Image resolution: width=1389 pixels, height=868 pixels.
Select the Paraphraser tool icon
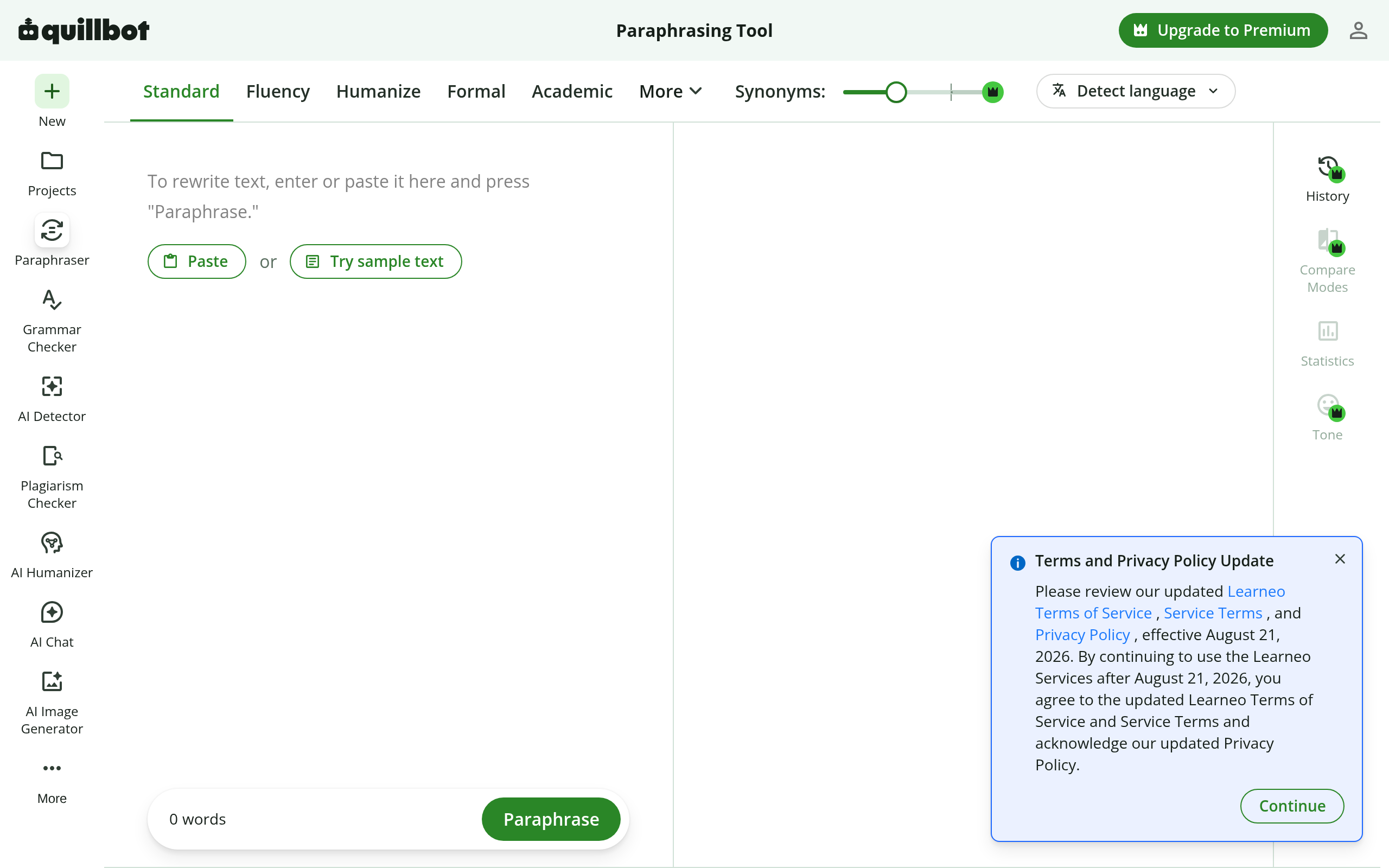click(x=52, y=230)
